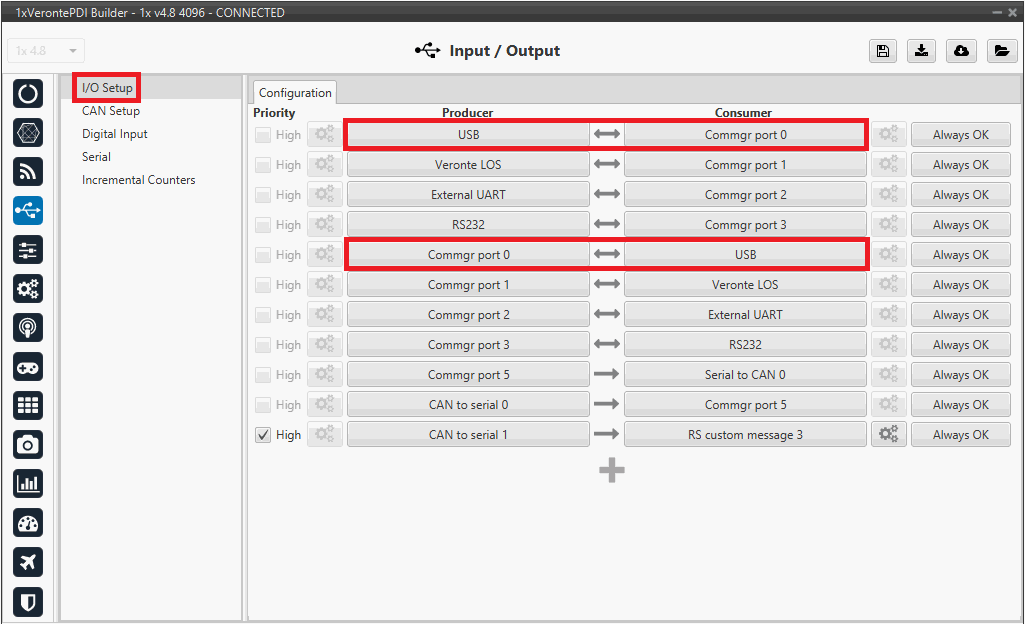Click the plus icon to add a row
The height and width of the screenshot is (624, 1025).
point(612,471)
